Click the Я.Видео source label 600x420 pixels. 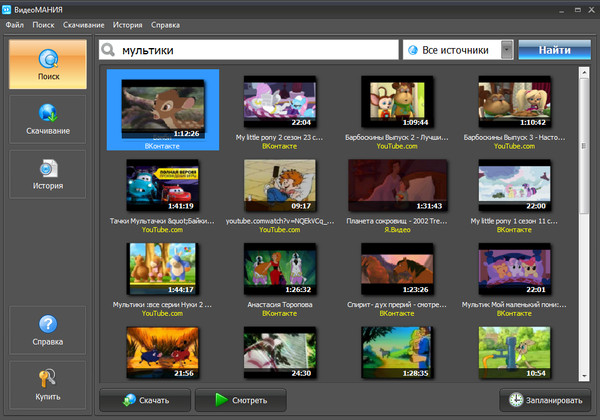coord(397,230)
